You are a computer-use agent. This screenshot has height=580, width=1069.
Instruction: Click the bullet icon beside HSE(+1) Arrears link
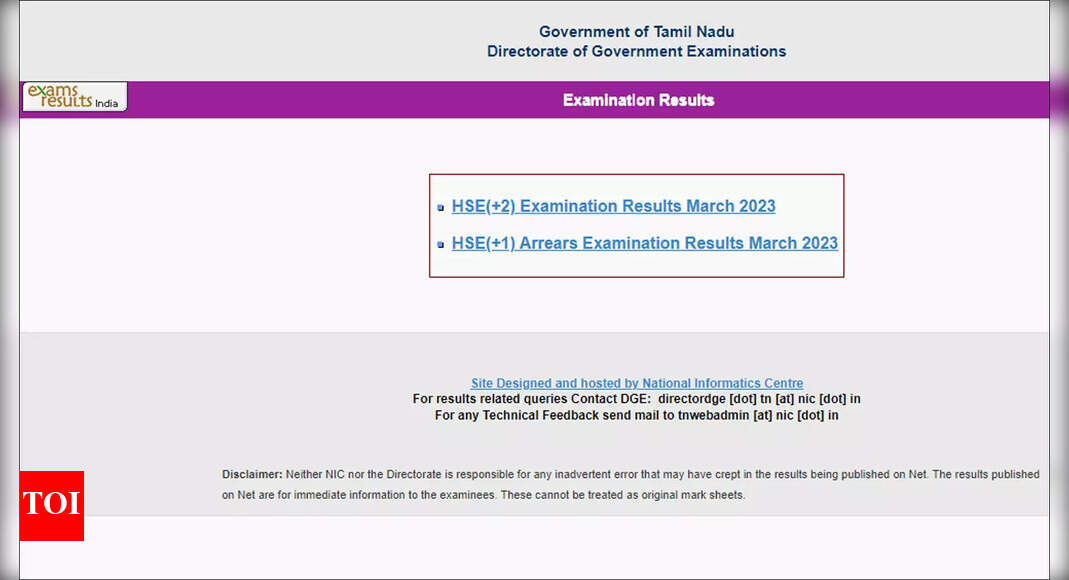tap(441, 244)
